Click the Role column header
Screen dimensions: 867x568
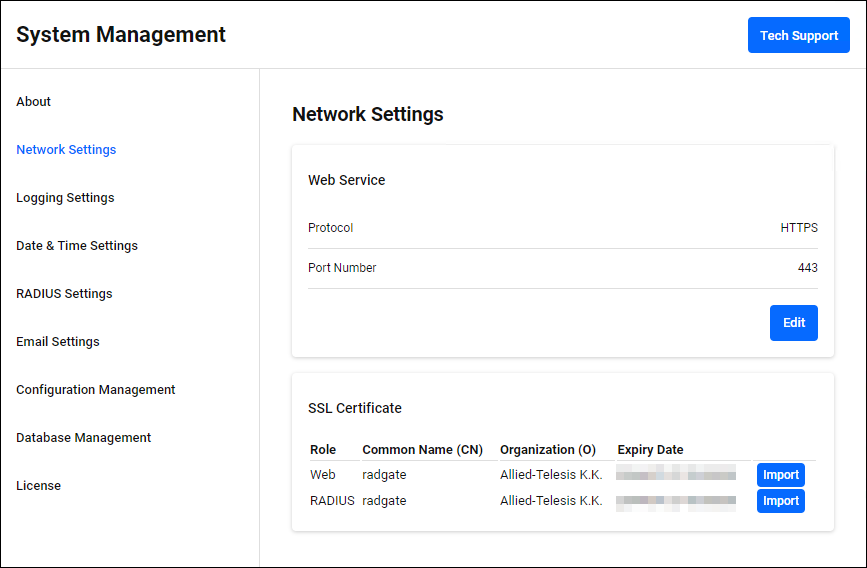point(323,450)
